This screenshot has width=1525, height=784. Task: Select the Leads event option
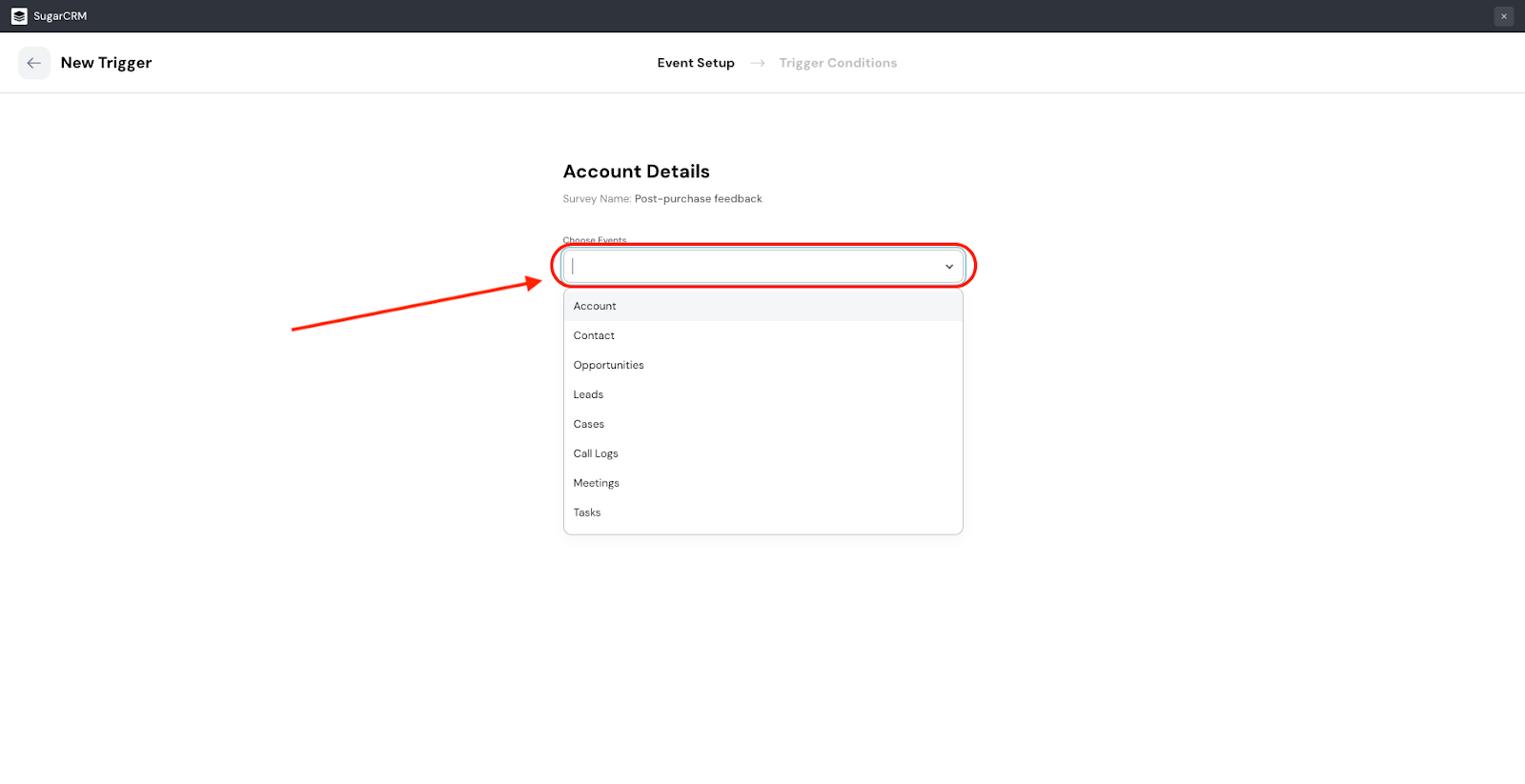(588, 394)
